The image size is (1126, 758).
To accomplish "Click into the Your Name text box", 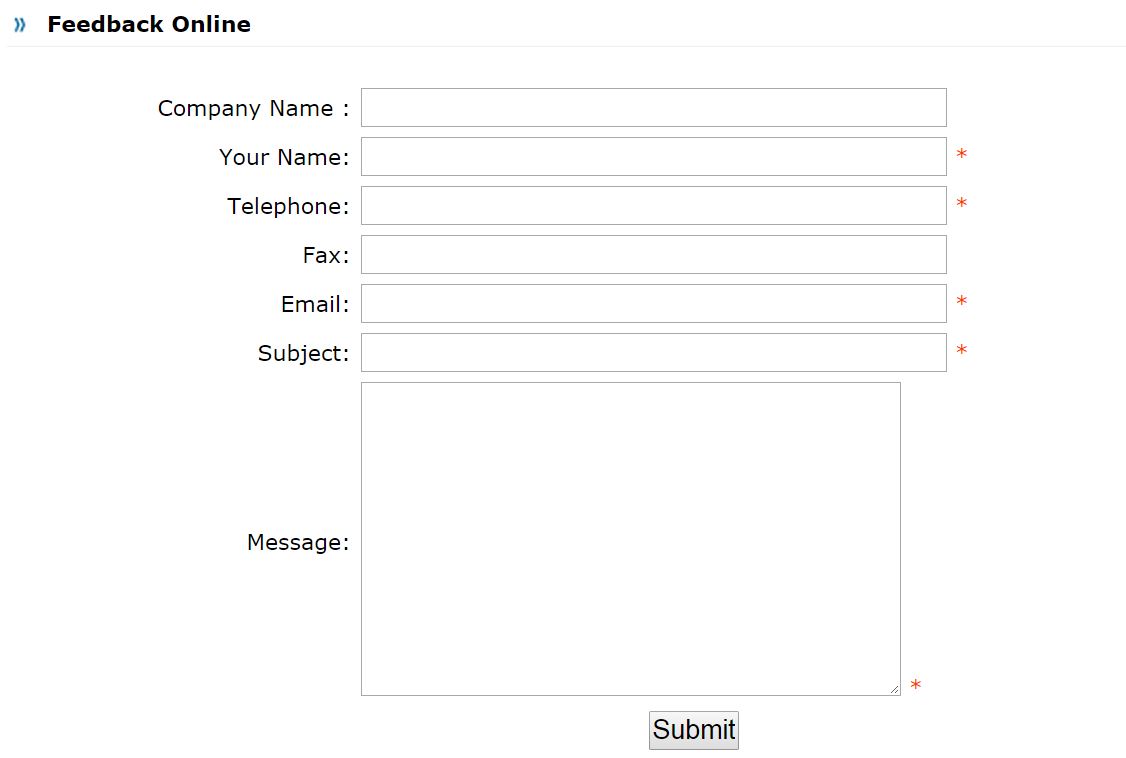I will pos(653,156).
